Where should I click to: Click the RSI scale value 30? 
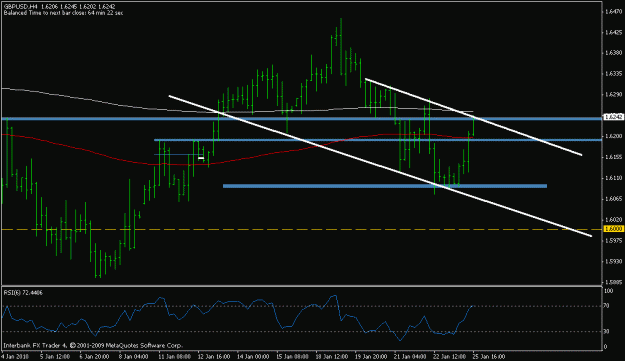coord(607,331)
